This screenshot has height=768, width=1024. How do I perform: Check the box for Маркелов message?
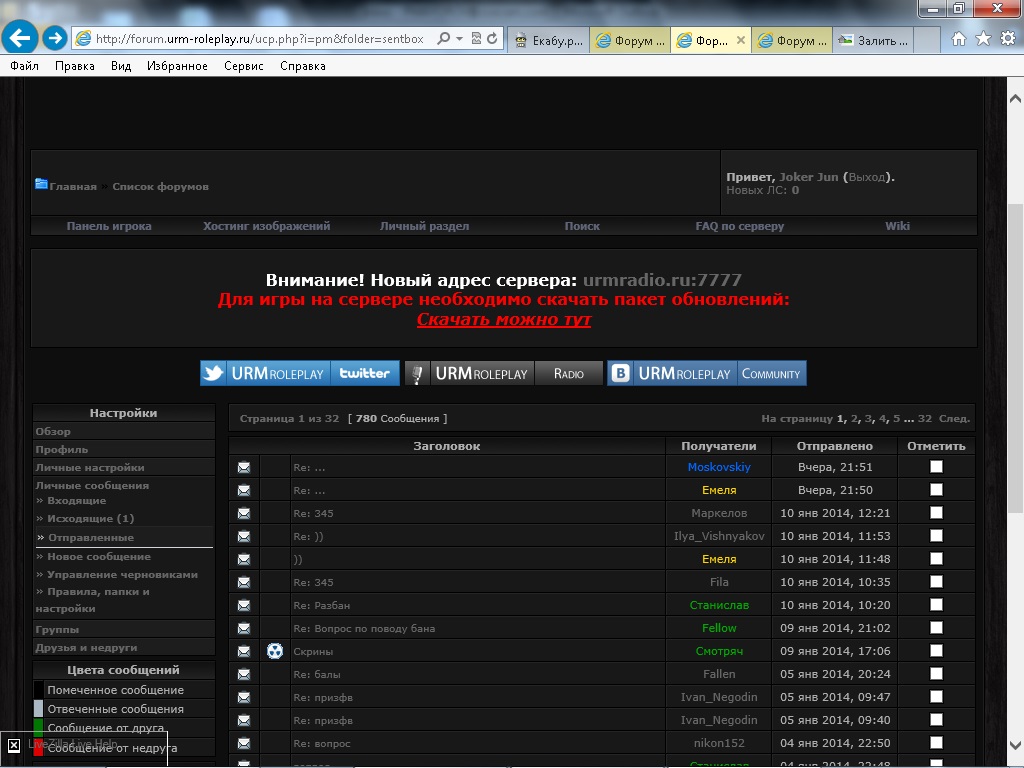(x=936, y=513)
